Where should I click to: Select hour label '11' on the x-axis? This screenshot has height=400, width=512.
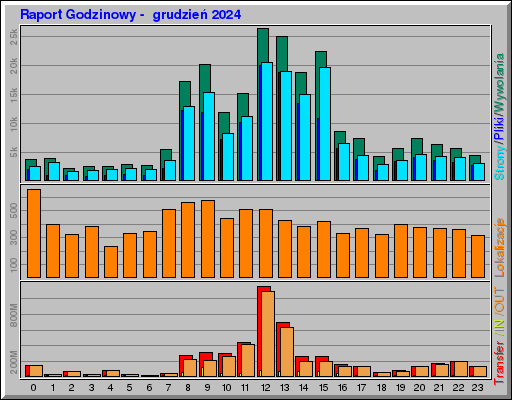pyautogui.click(x=245, y=388)
